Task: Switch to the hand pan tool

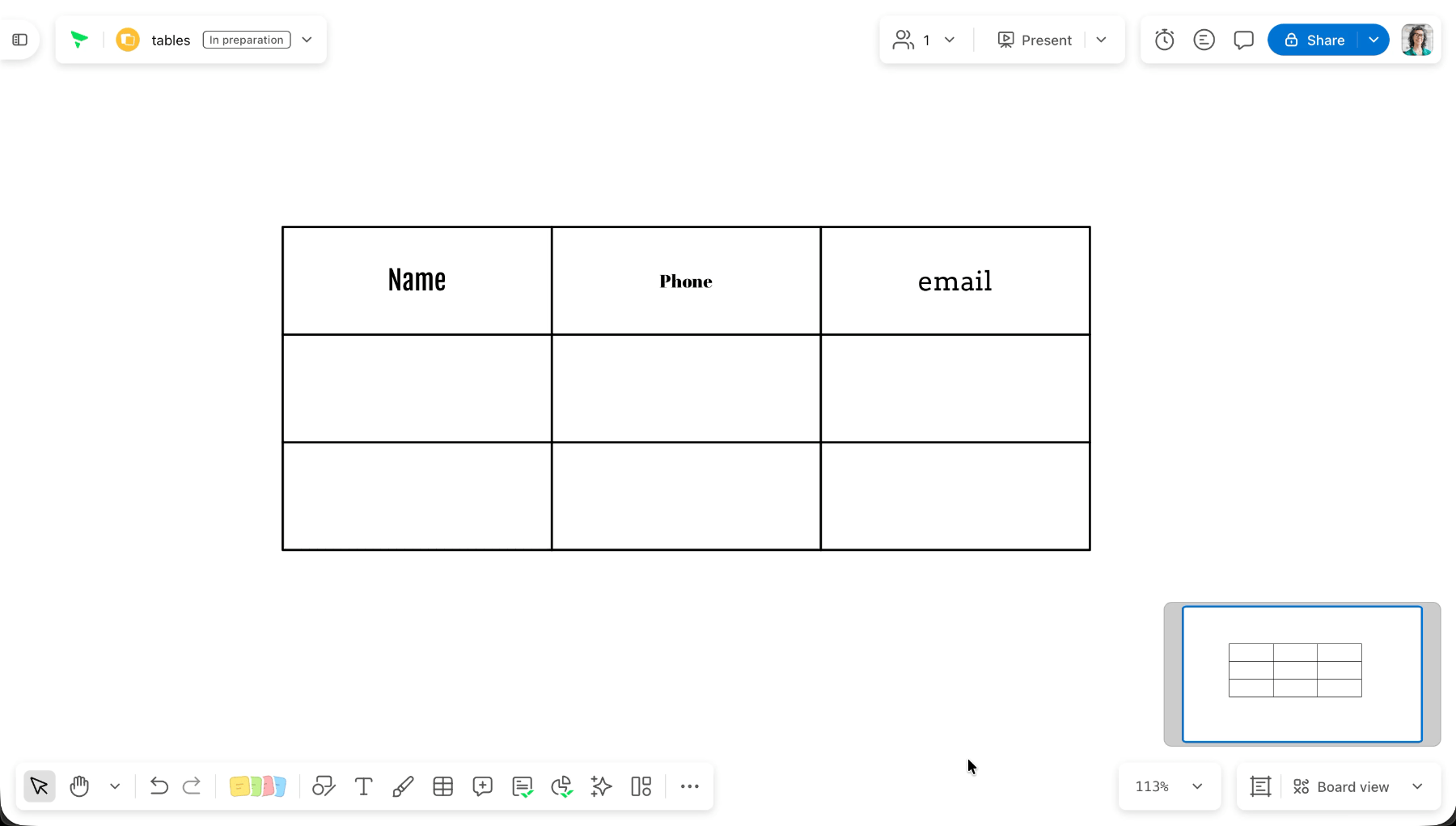Action: tap(79, 786)
